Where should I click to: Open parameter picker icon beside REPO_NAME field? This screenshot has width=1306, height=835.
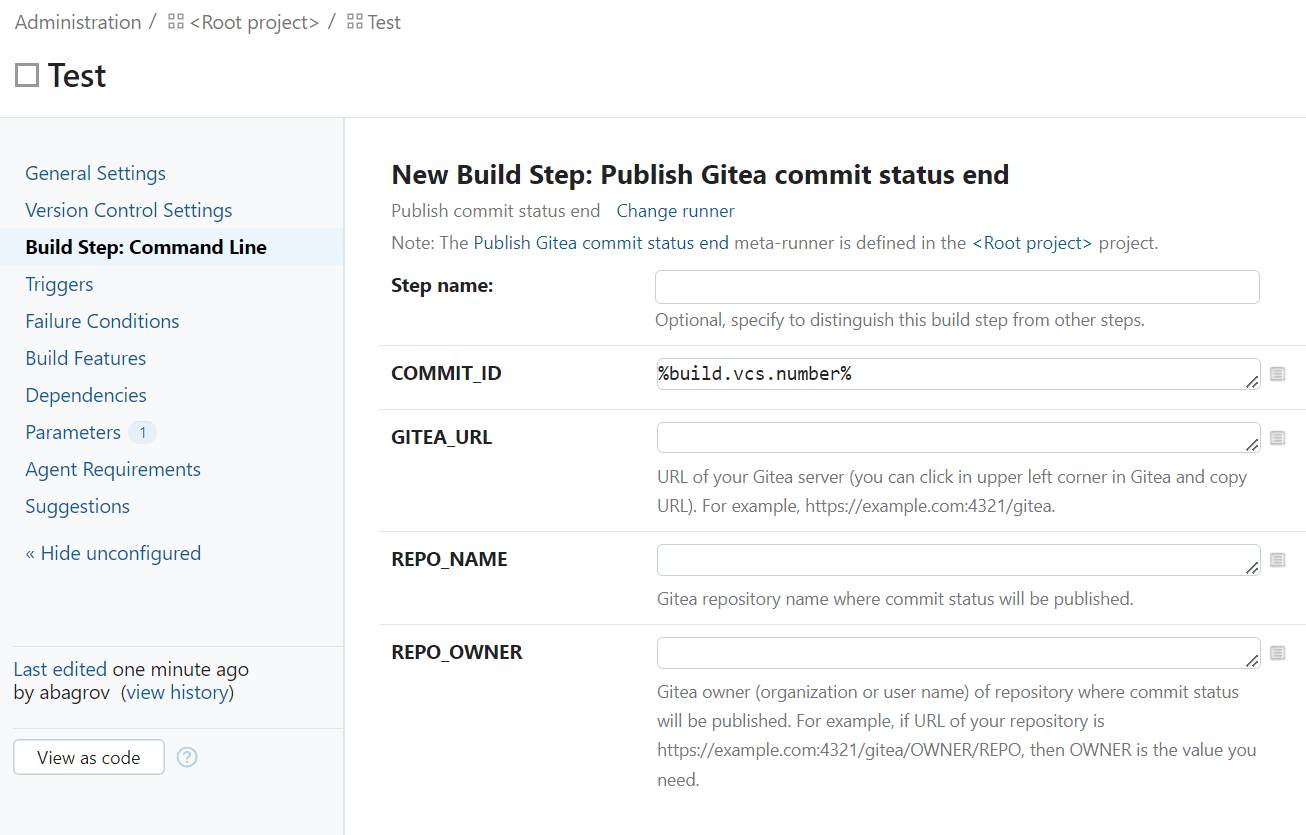(1277, 560)
